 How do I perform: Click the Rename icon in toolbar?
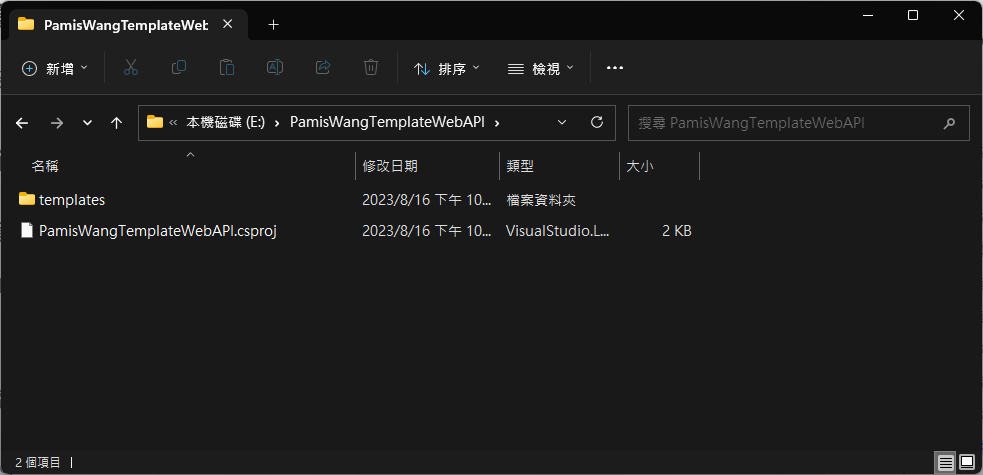click(x=275, y=68)
